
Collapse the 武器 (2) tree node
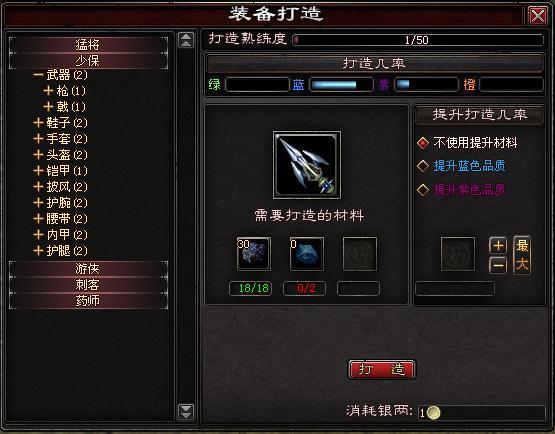[38, 75]
